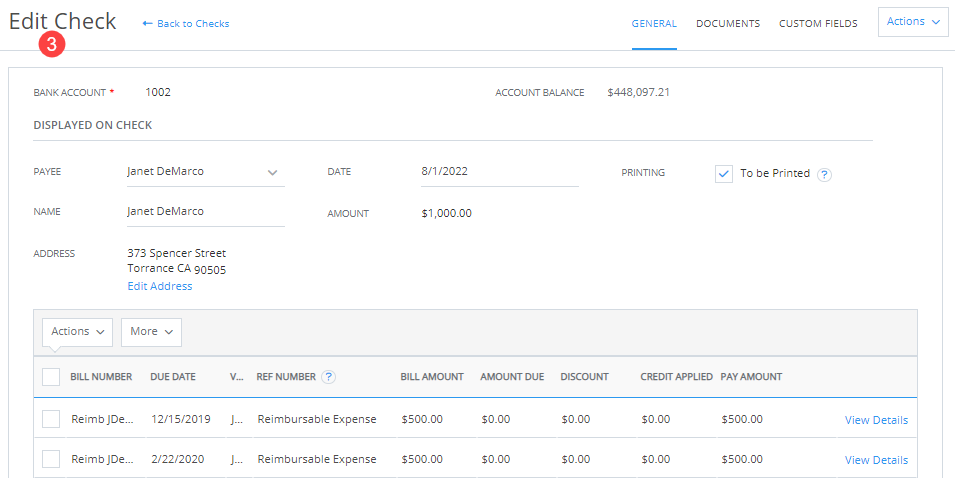Click bill amount $500.00 in the 12/15/2019 row

(422, 420)
